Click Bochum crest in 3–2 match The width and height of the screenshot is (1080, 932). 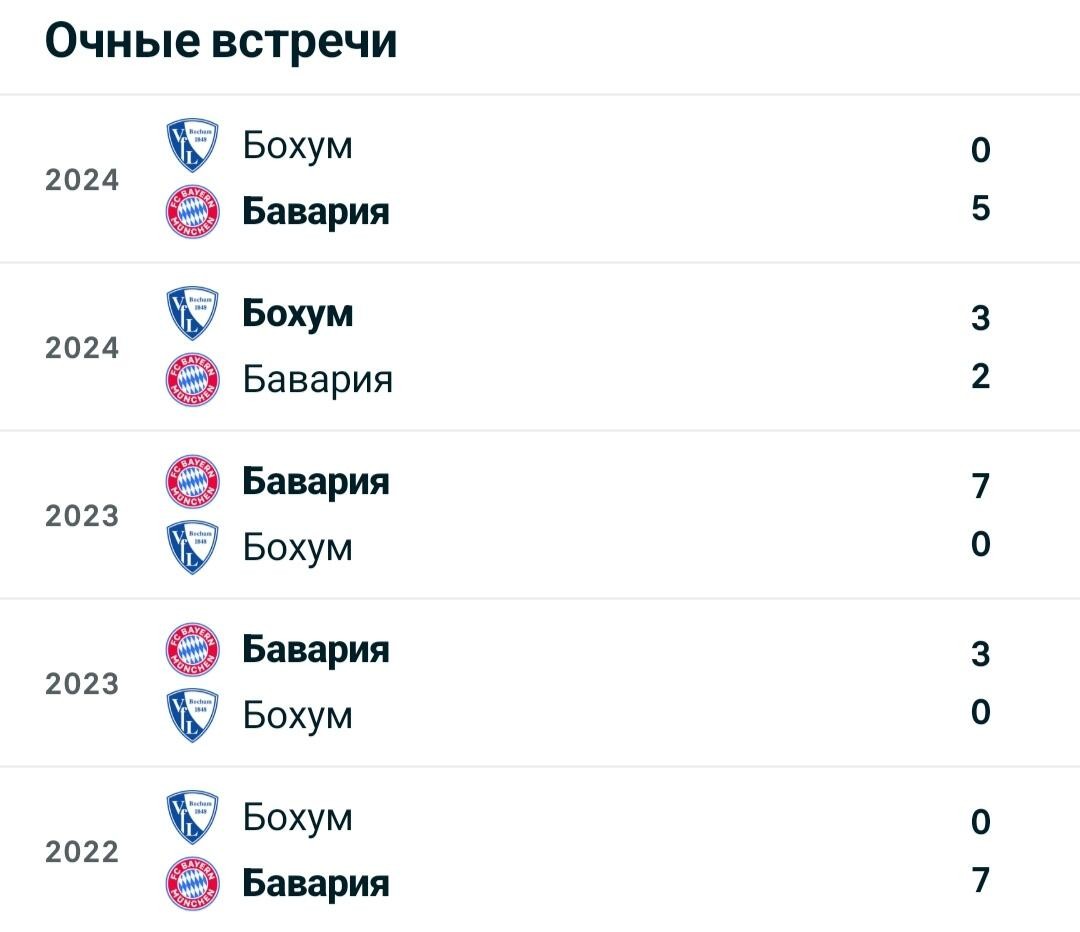tap(193, 313)
